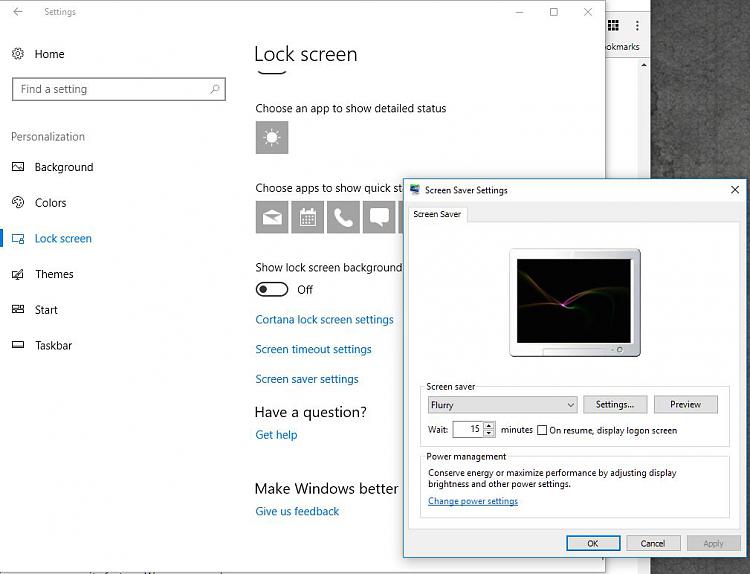This screenshot has width=750, height=574.
Task: Open Start in Personalization menu
Action: [x=46, y=310]
